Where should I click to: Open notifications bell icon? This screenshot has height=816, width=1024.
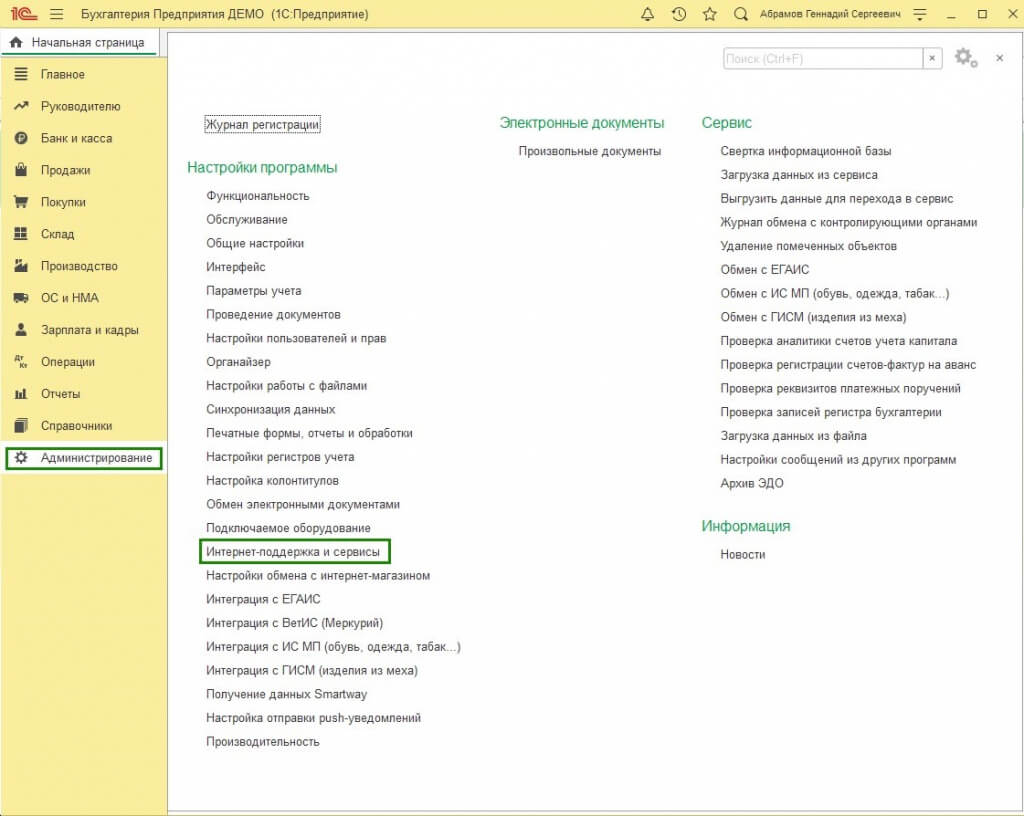[647, 14]
